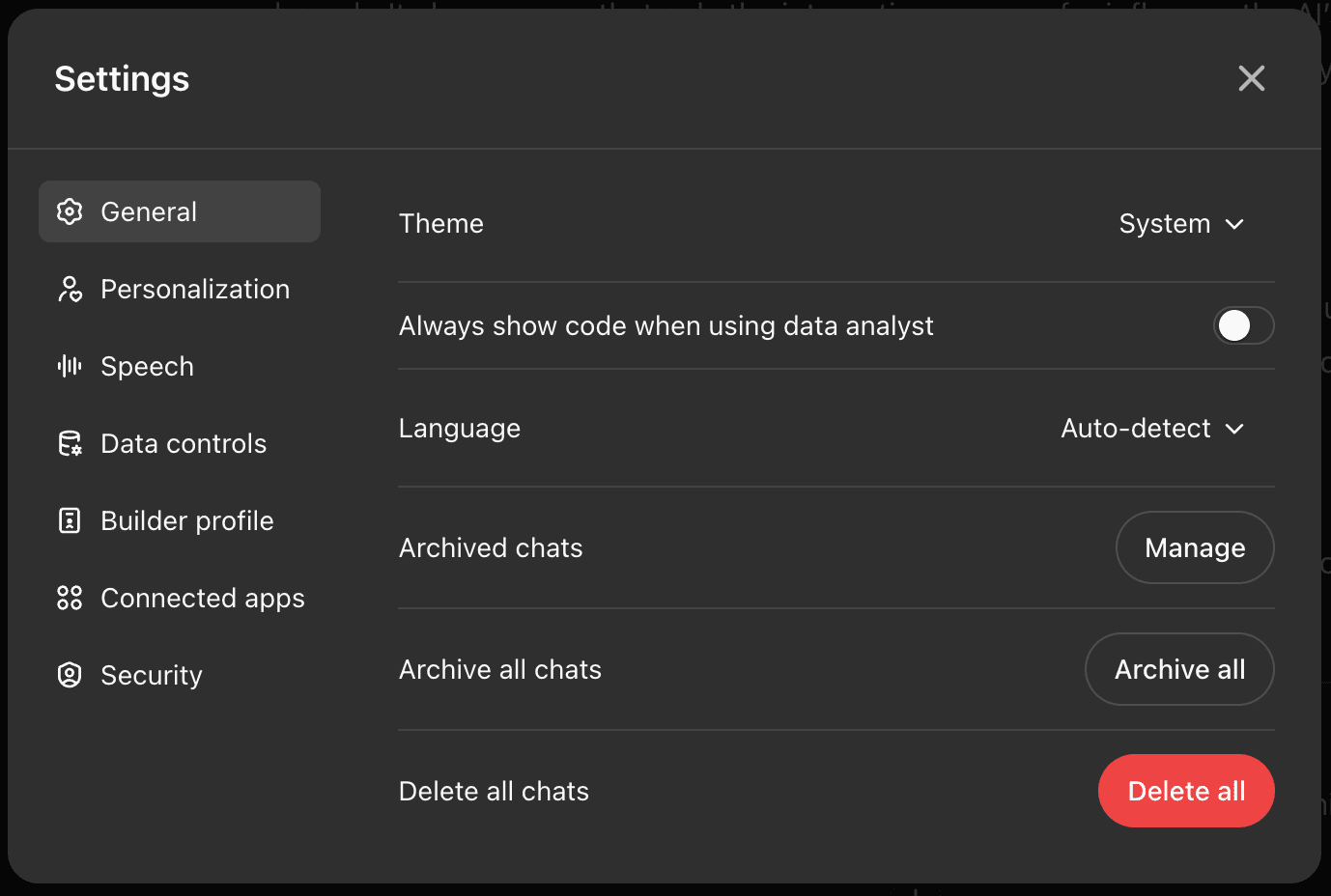Click the General gear icon
This screenshot has width=1331, height=896.
coord(70,211)
